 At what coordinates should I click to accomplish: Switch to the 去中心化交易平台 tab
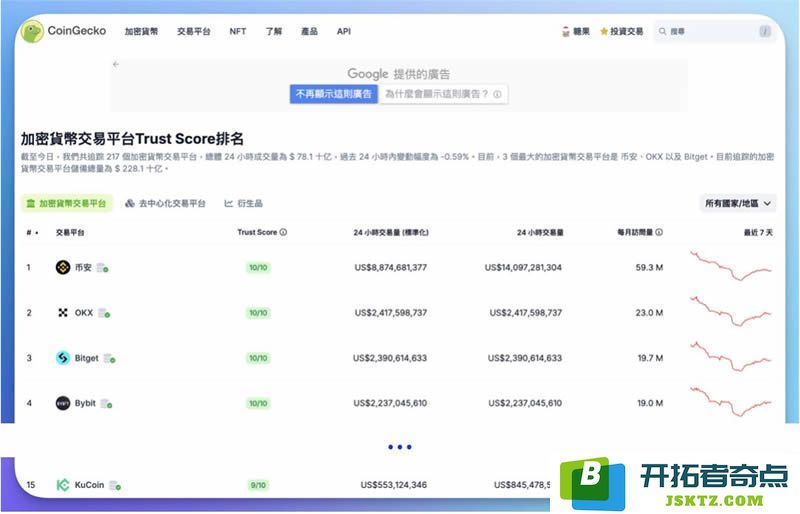pyautogui.click(x=165, y=203)
